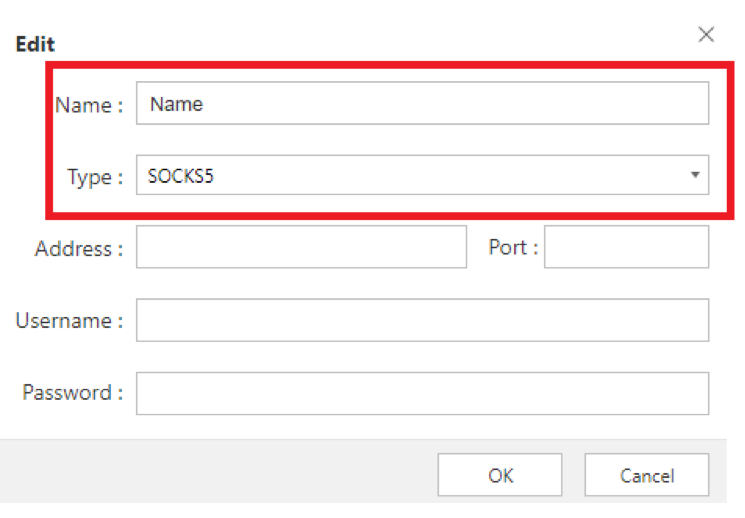Confirm changes with the OK button
745x518 pixels.
[x=500, y=475]
